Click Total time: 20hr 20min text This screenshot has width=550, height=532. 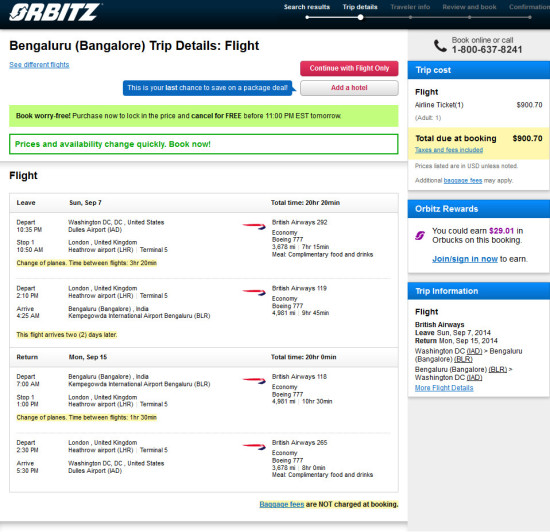click(305, 203)
